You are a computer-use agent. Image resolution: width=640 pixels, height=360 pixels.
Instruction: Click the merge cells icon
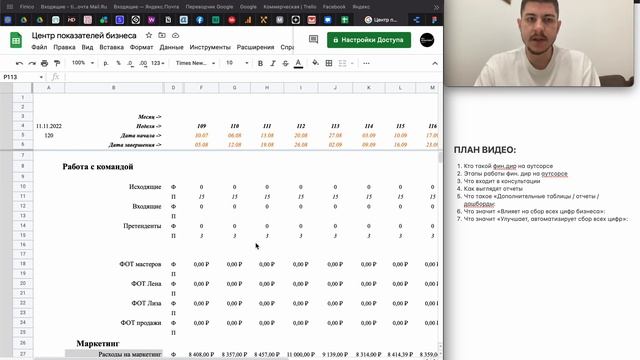pos(342,63)
